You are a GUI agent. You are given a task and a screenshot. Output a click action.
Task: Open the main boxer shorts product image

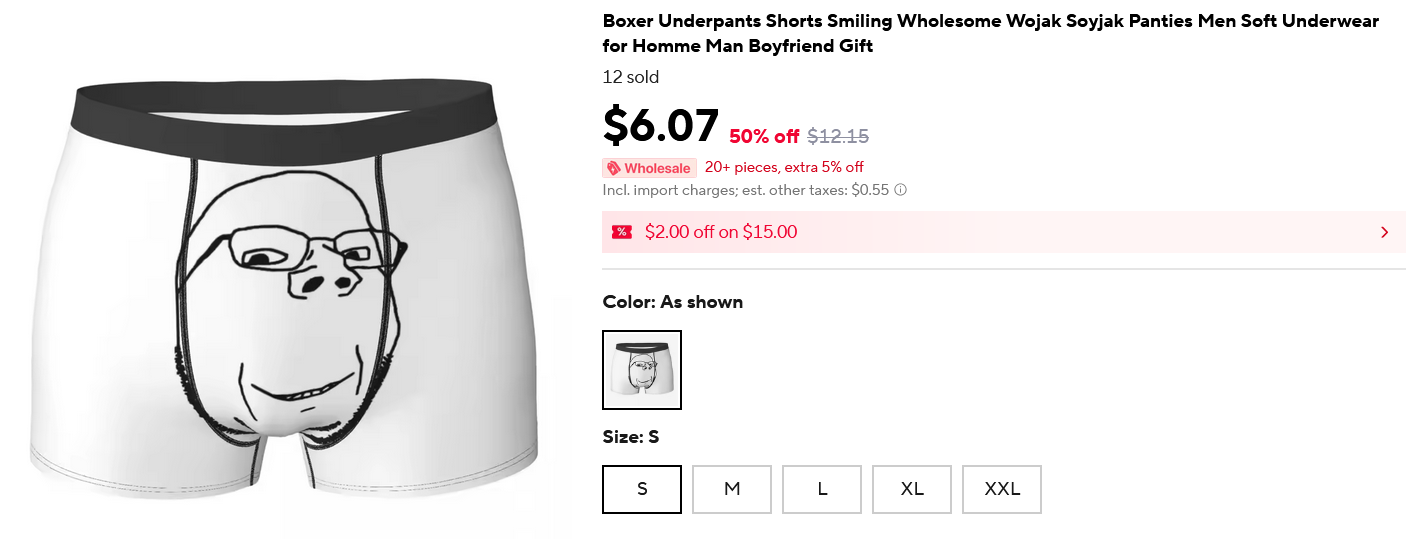click(285, 285)
